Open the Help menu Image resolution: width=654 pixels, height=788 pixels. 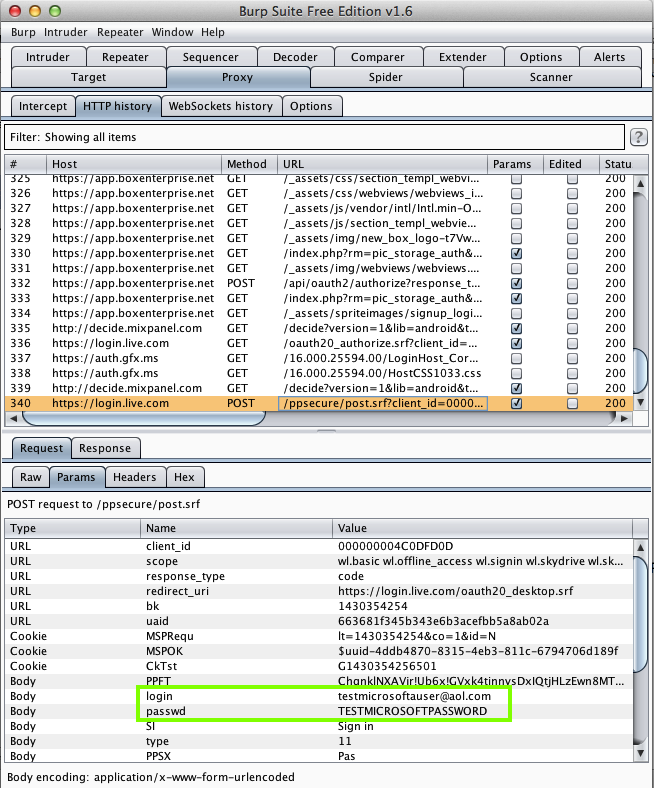click(213, 32)
